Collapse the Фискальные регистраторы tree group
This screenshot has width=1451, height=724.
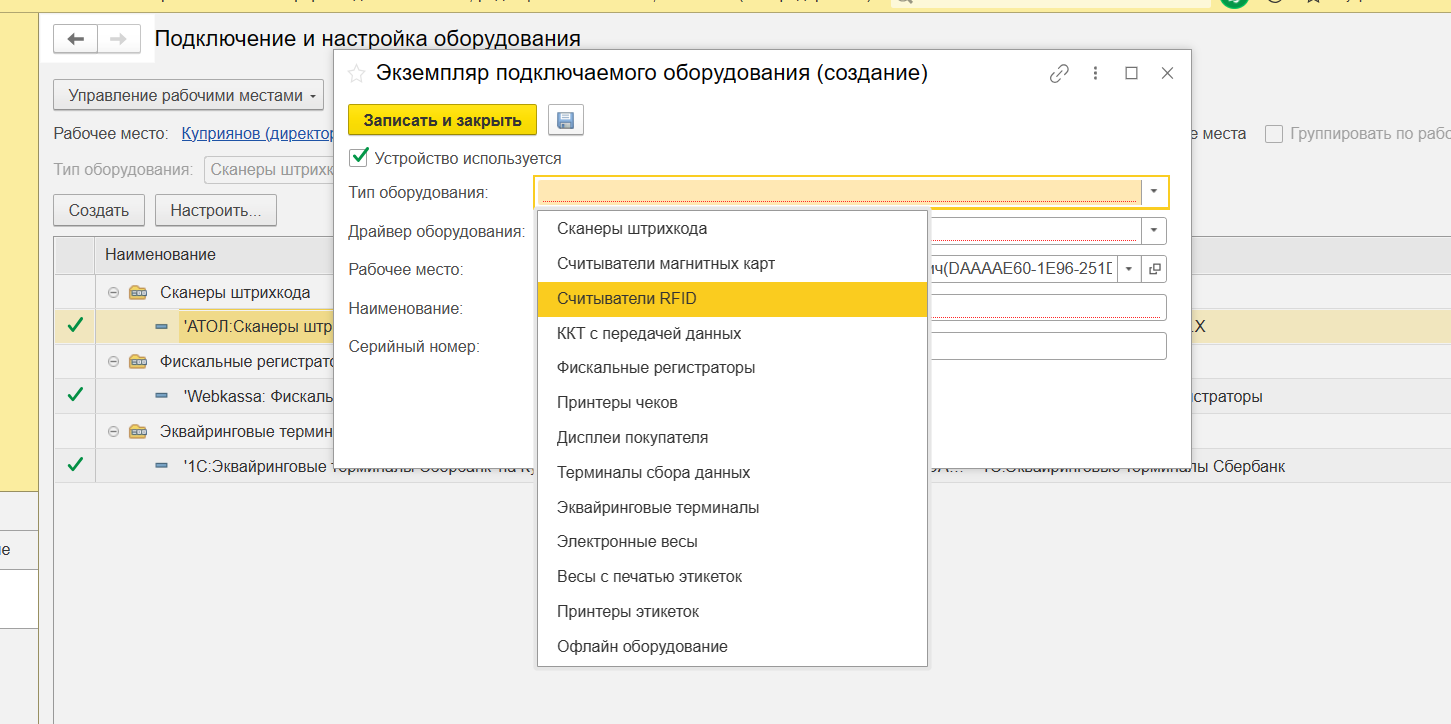[113, 361]
